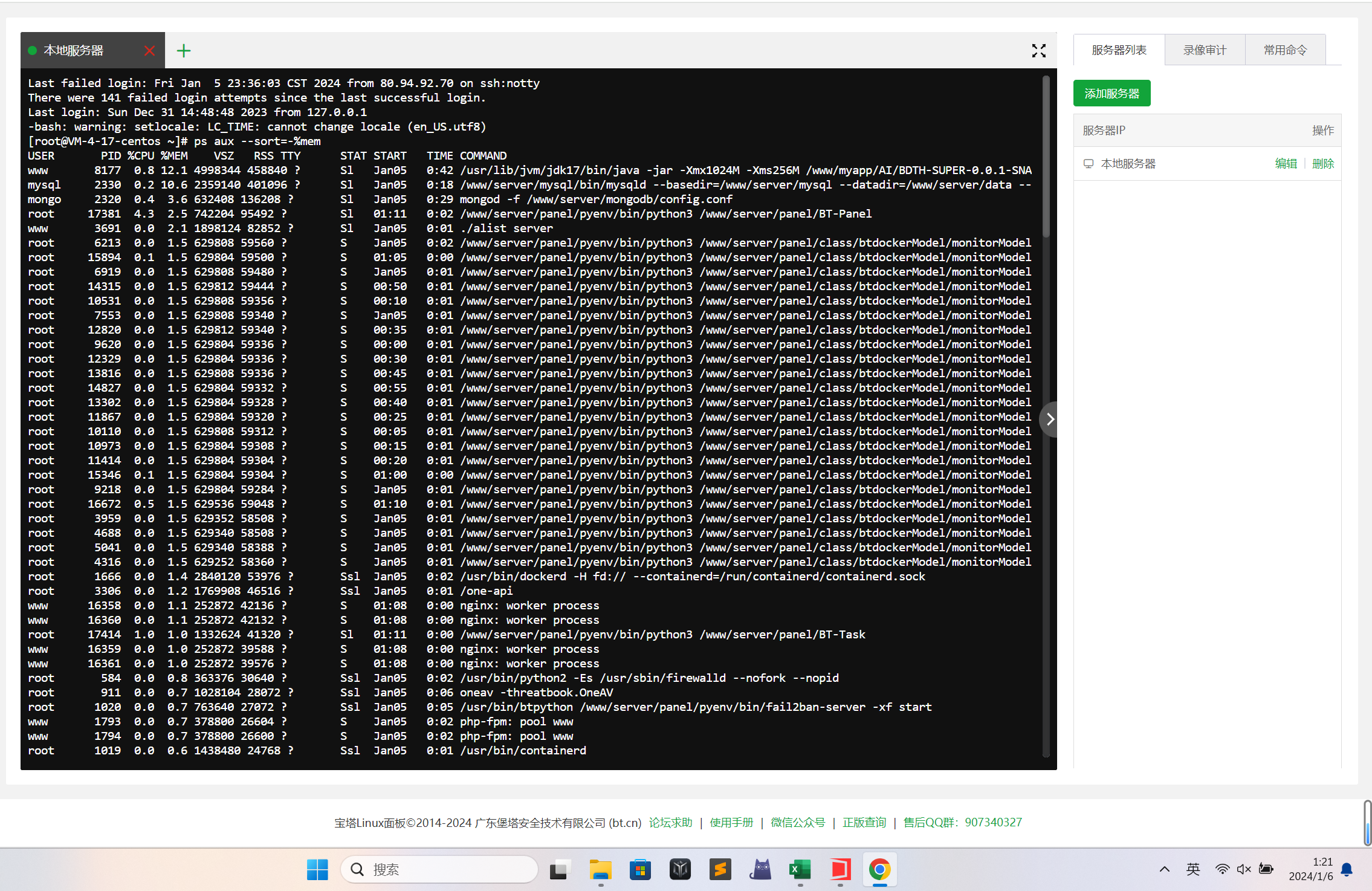Open the clock showing 1:21 2024/1/6
Image resolution: width=1372 pixels, height=891 pixels.
tap(1310, 869)
